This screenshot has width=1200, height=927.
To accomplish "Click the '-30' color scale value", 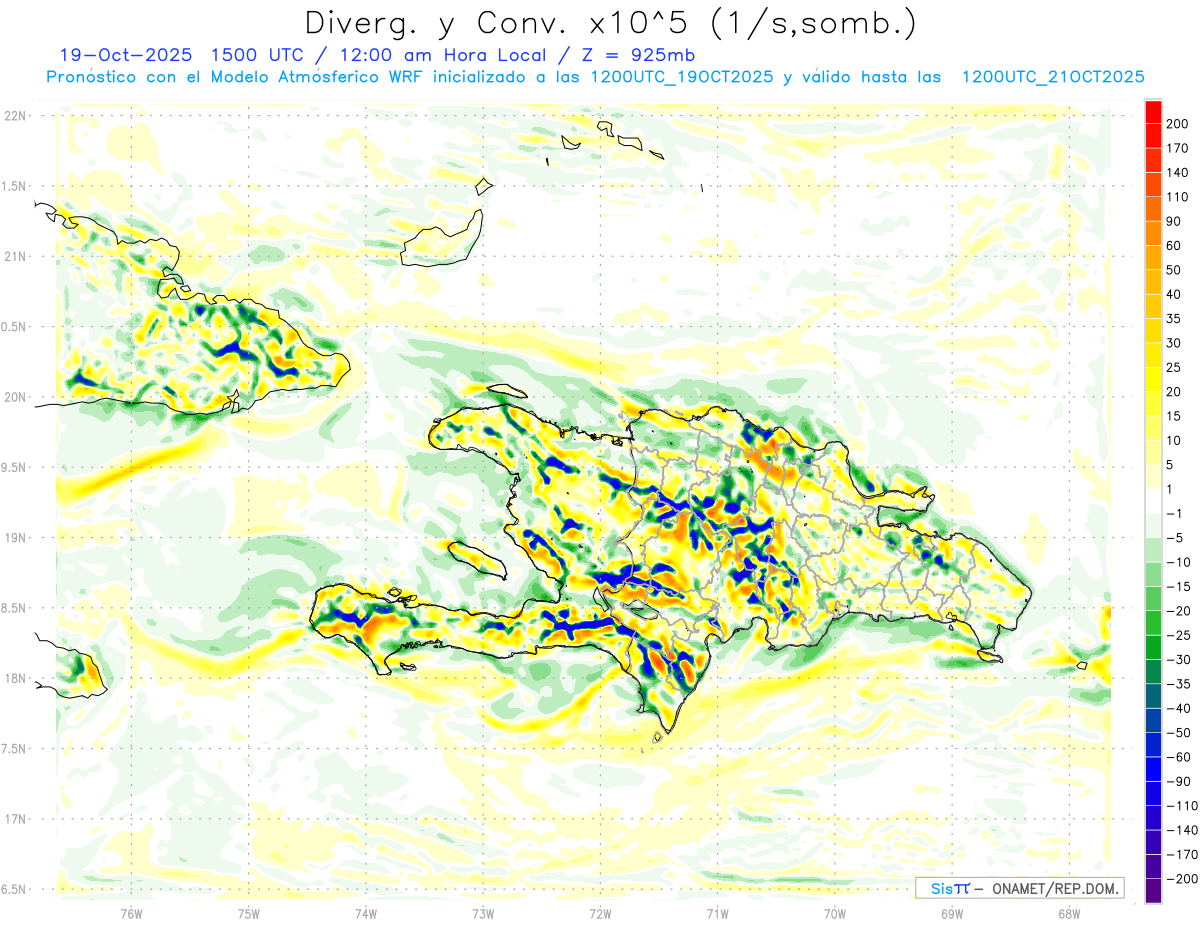I will [1179, 659].
